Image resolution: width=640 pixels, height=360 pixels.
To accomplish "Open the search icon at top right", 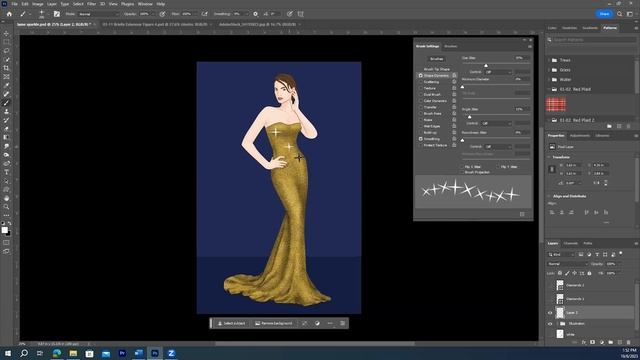I will pyautogui.click(x=620, y=14).
